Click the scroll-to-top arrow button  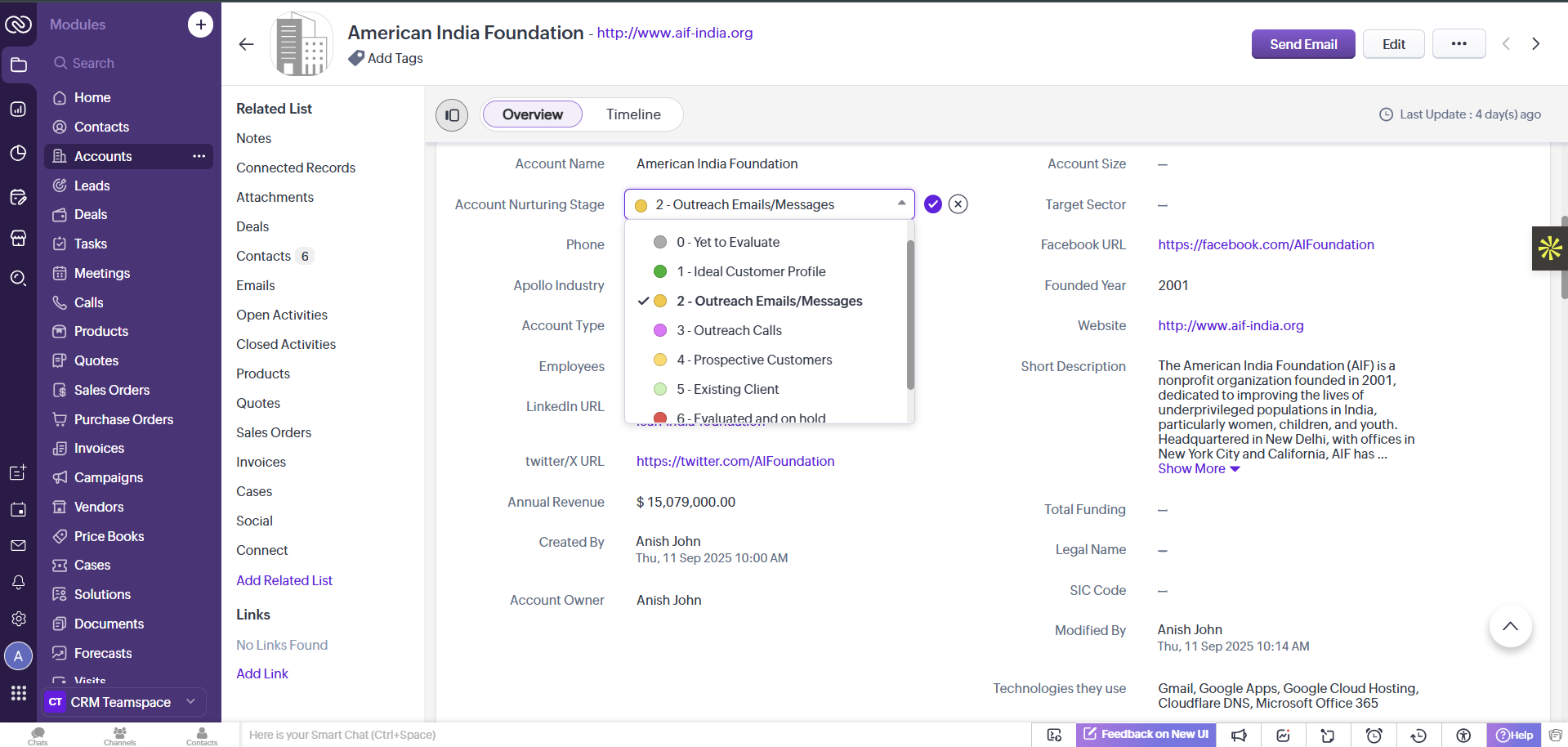point(1510,626)
